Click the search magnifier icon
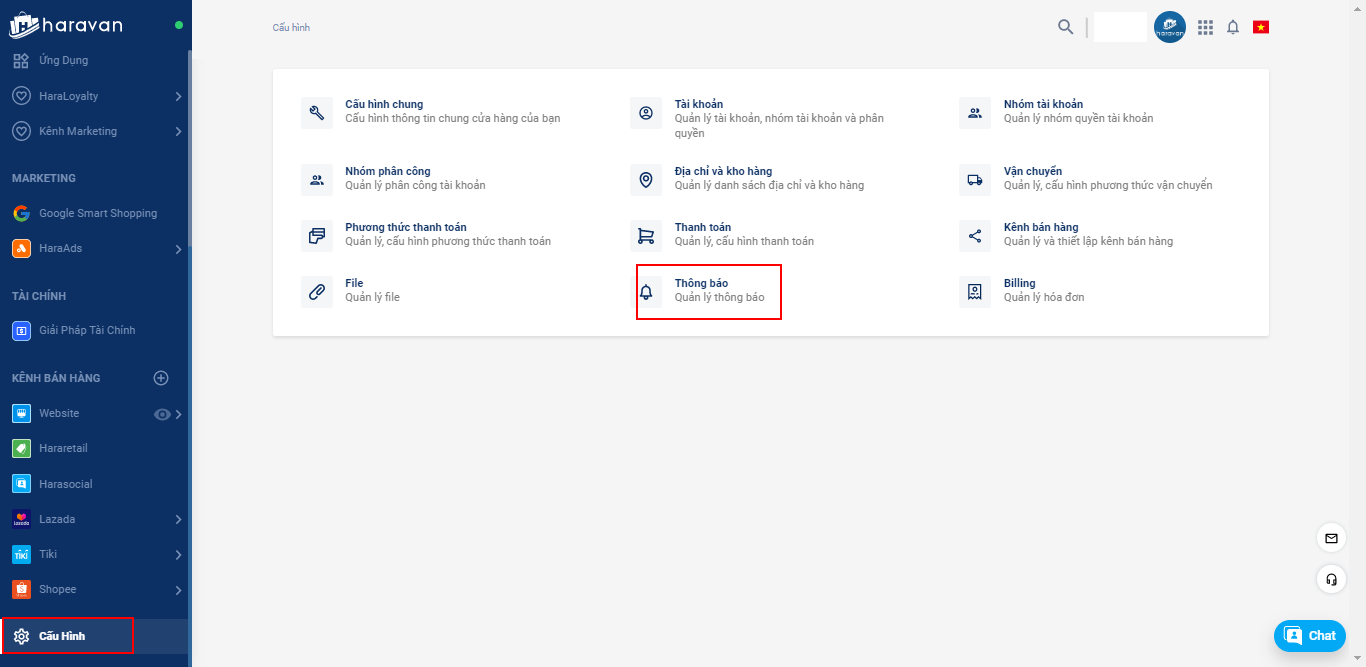Screen dimensions: 1366x667 pyautogui.click(x=1065, y=27)
